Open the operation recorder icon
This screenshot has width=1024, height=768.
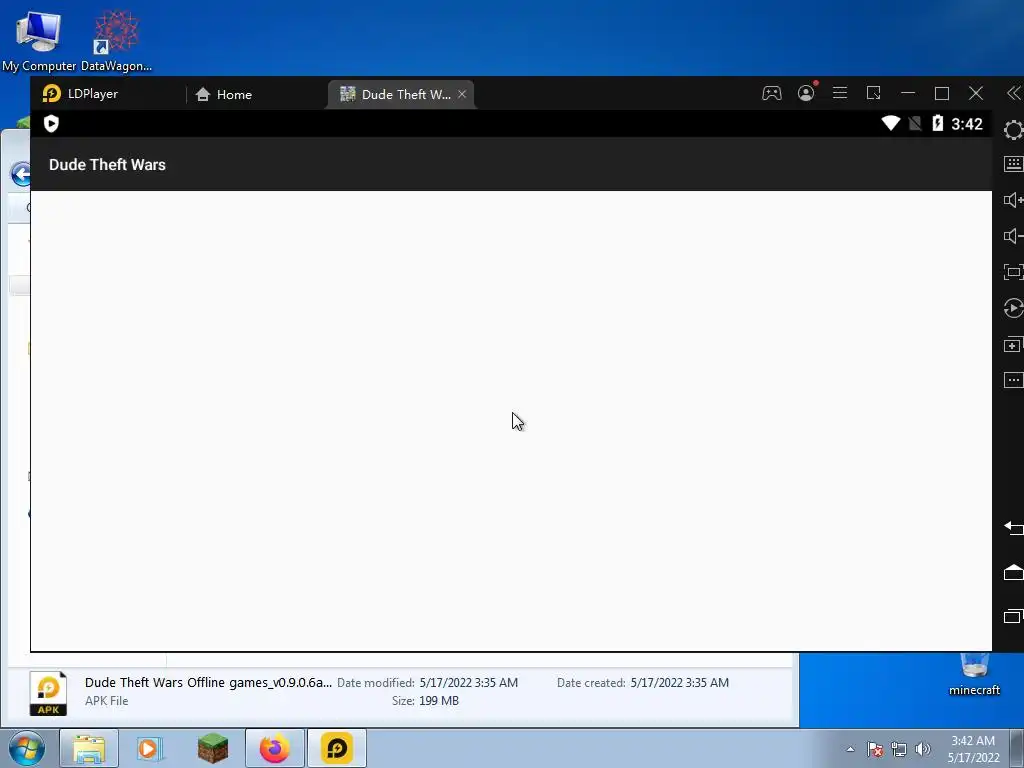click(x=1014, y=308)
